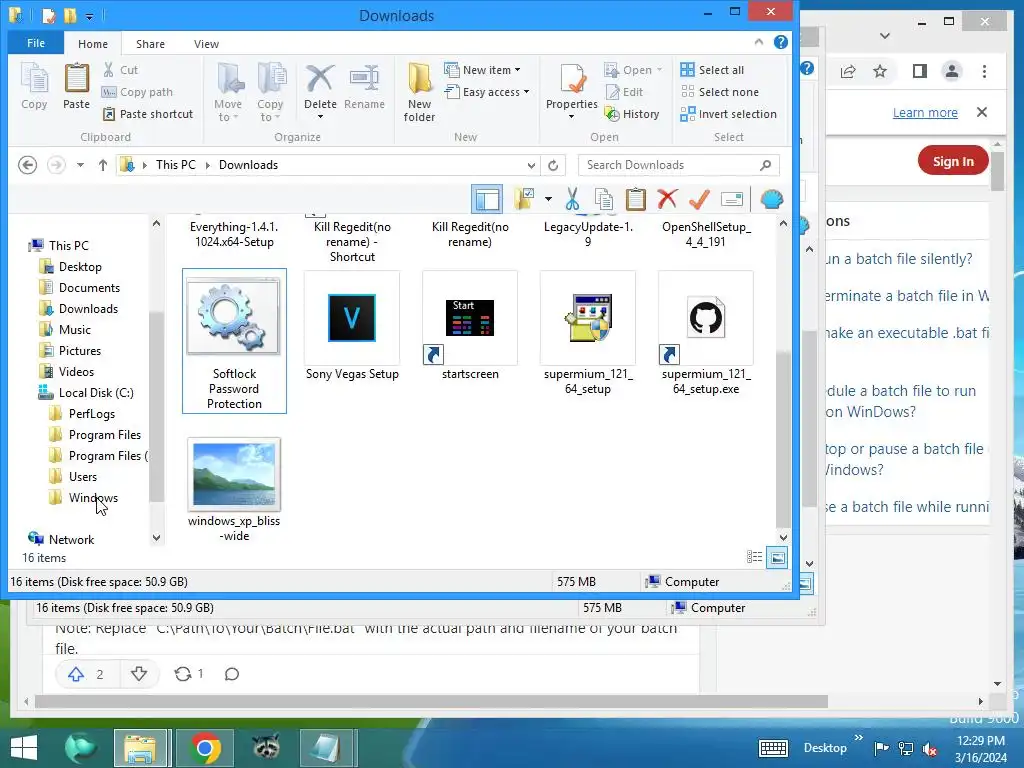Switch to details view icon
Viewport: 1024px width, 768px height.
[x=754, y=557]
